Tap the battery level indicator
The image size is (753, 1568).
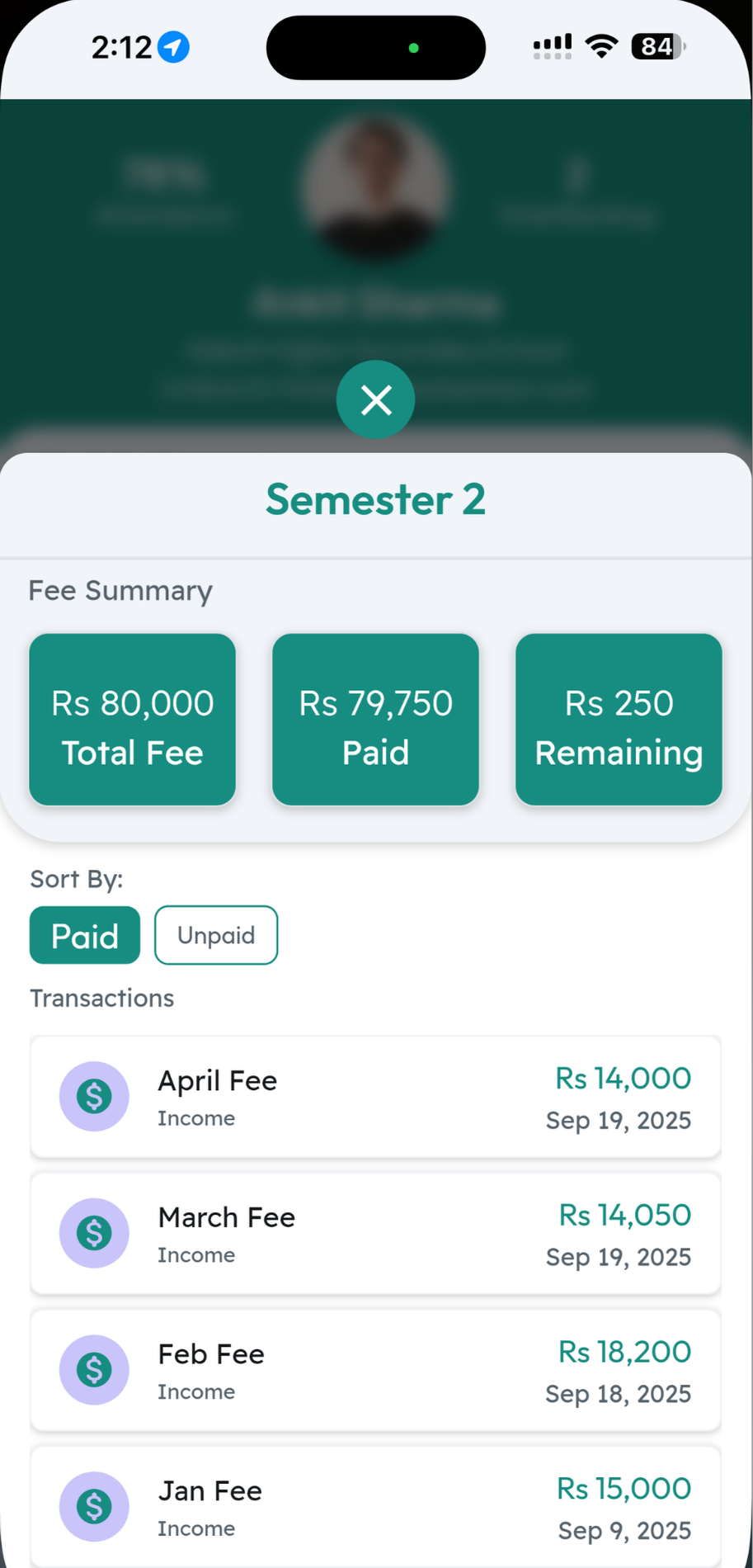657,46
